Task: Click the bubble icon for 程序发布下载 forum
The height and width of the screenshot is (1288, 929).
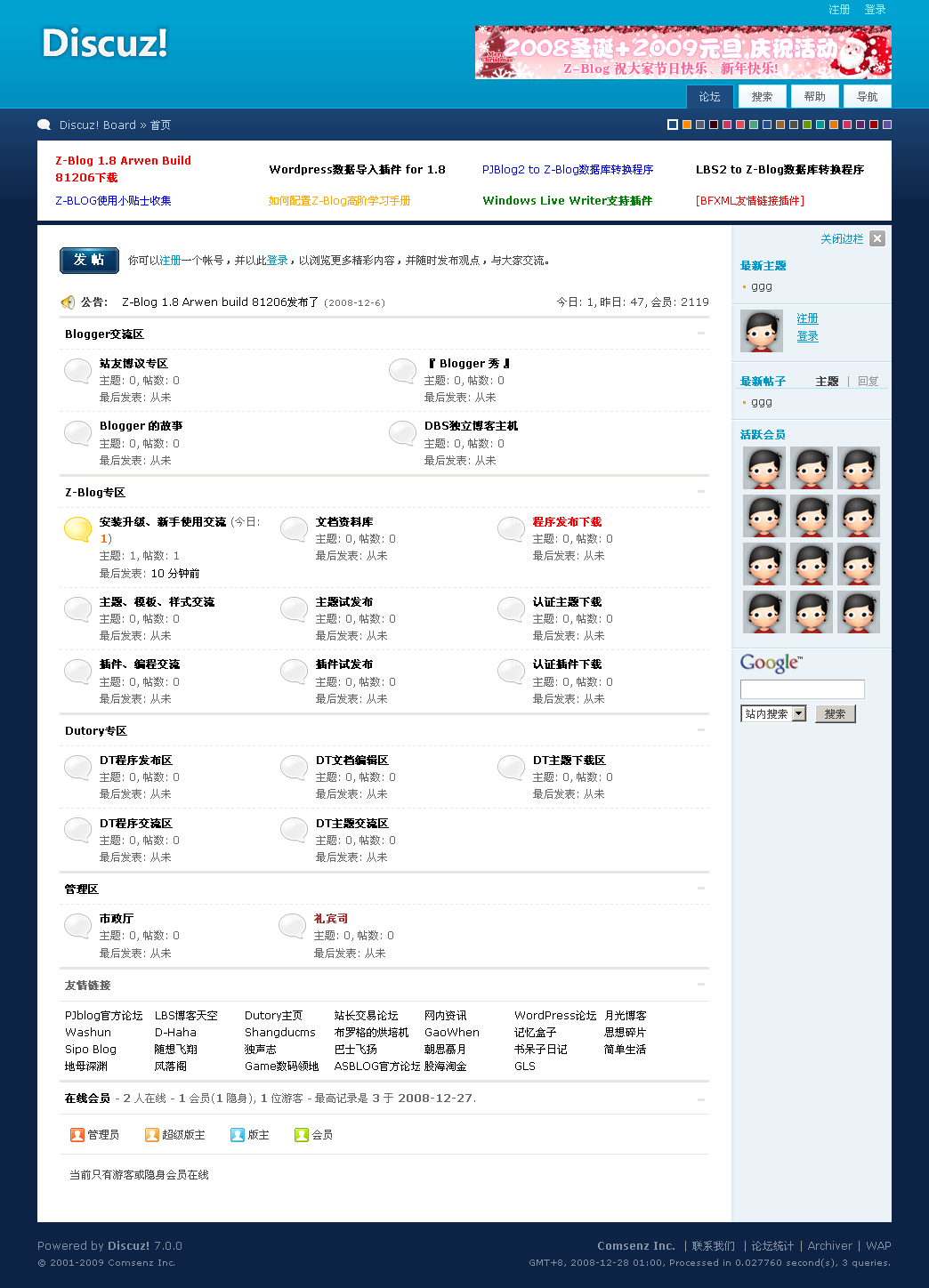Action: [512, 529]
